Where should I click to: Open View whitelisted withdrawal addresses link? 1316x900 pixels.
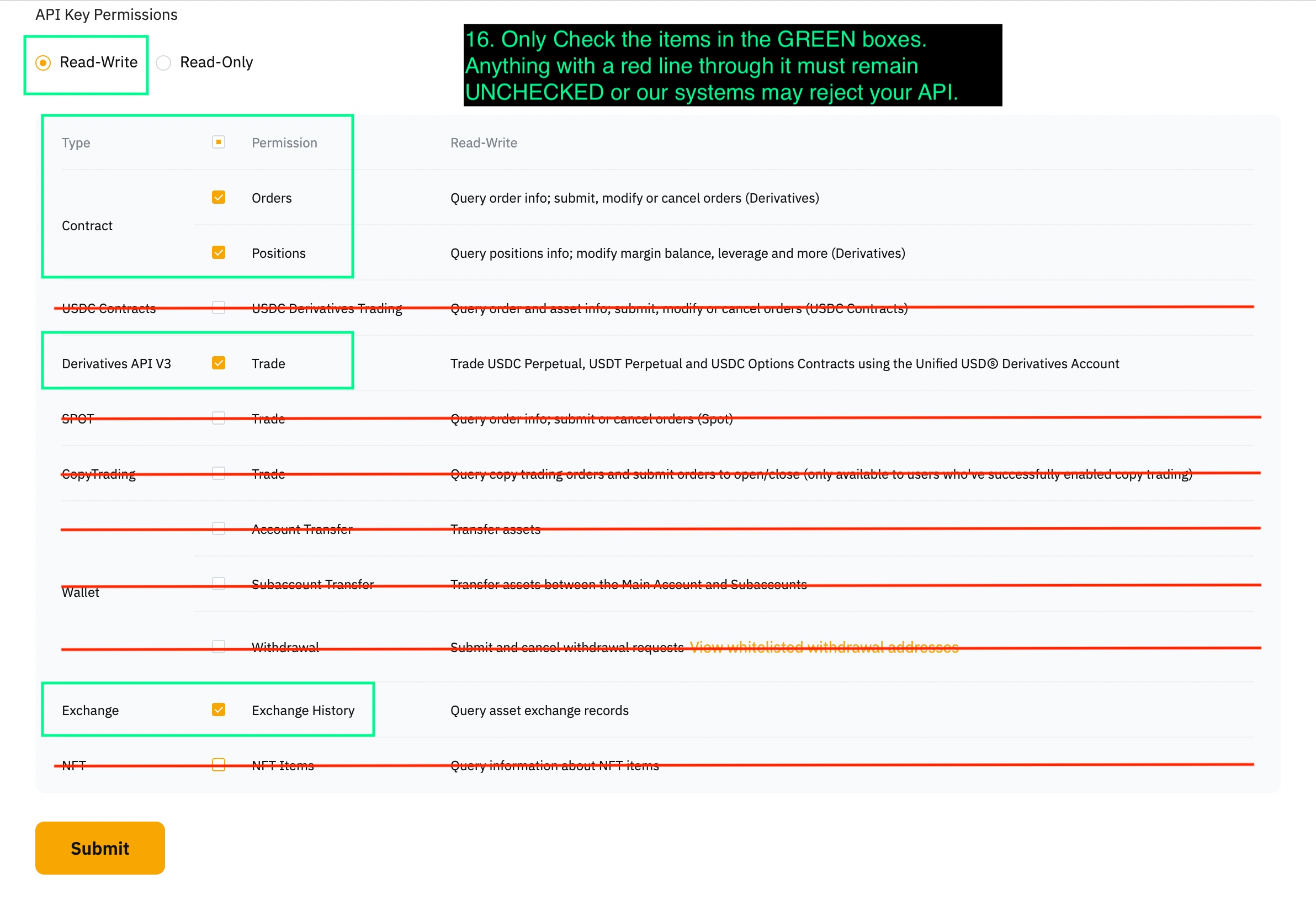824,647
